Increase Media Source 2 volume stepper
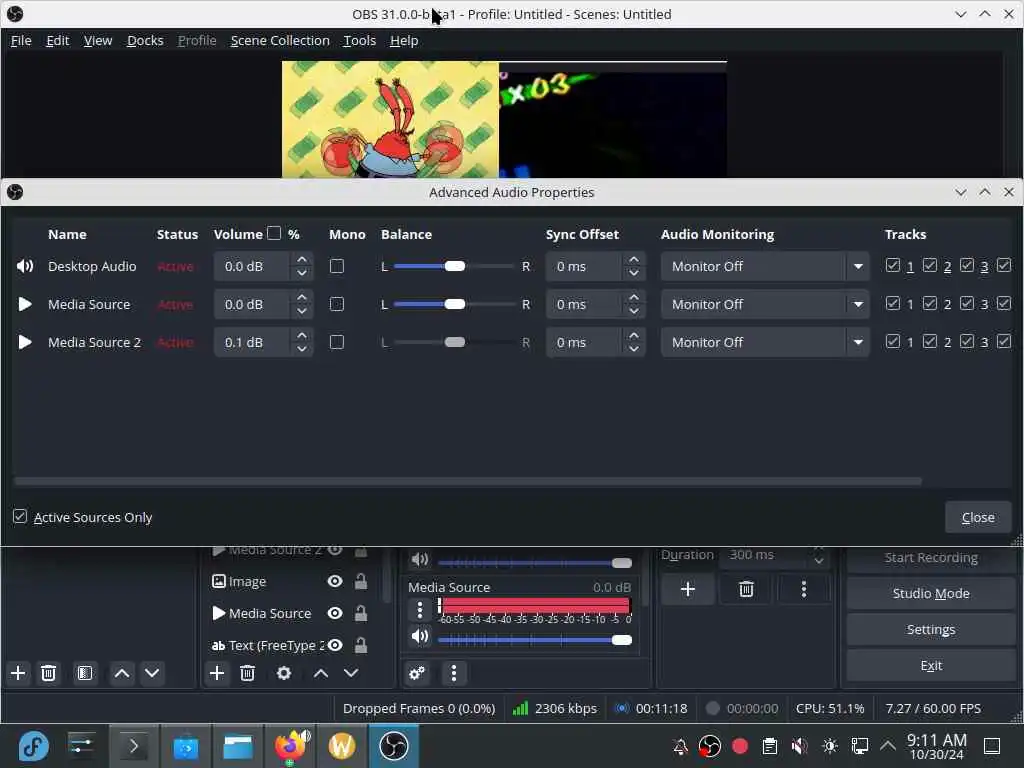The height and width of the screenshot is (768, 1024). click(x=302, y=336)
